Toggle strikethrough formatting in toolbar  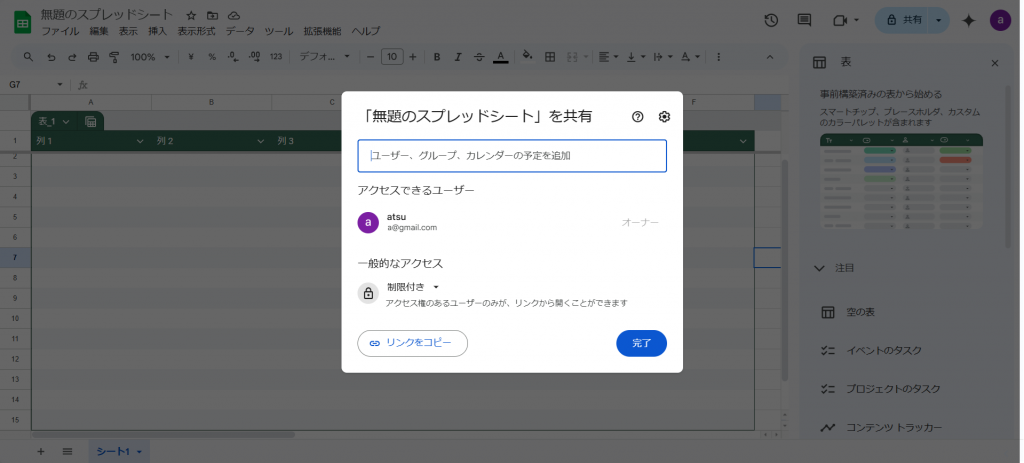478,56
